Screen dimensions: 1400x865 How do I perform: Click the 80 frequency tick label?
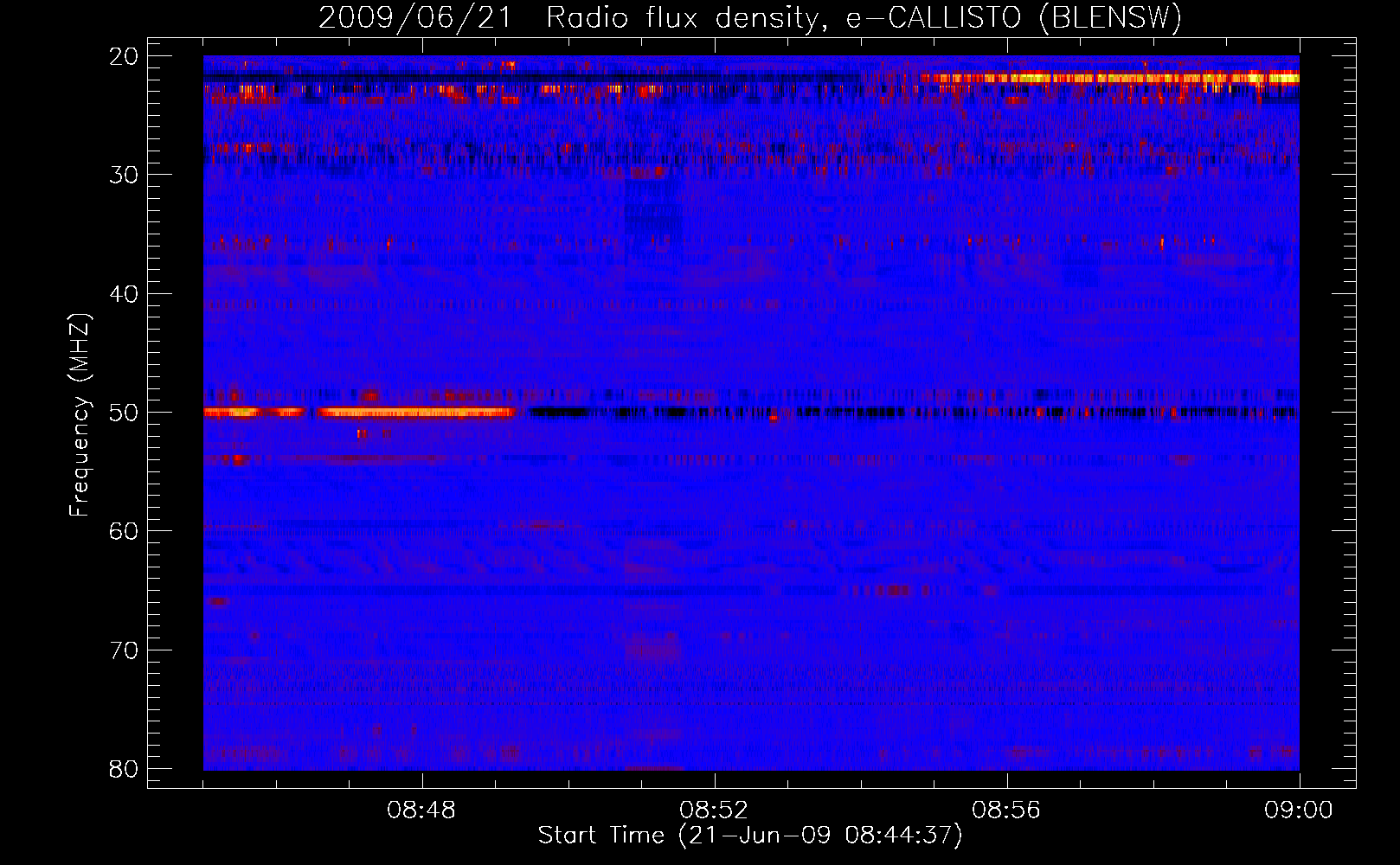click(125, 769)
